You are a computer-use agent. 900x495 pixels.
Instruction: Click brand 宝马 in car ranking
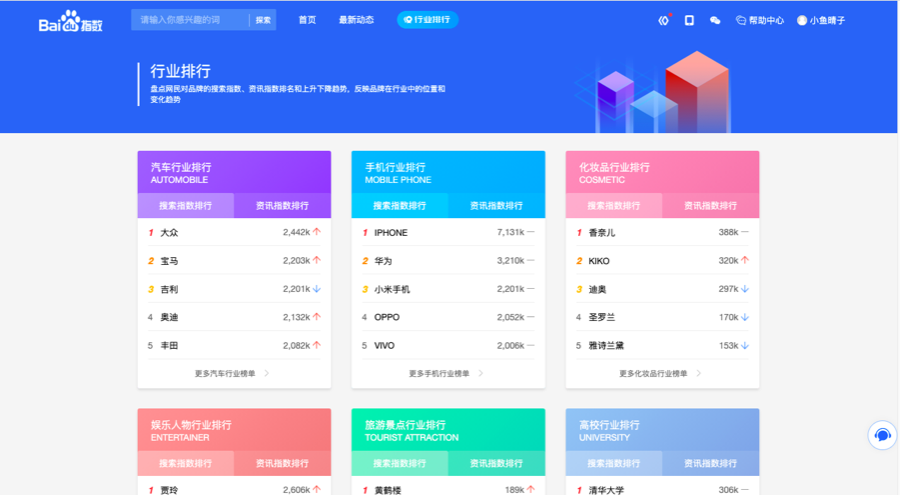(x=169, y=261)
